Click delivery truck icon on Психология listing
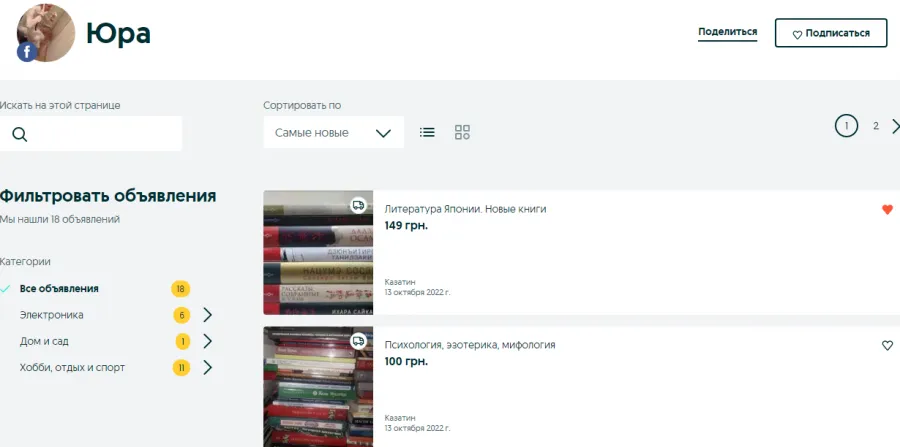The height and width of the screenshot is (447, 900). point(359,341)
